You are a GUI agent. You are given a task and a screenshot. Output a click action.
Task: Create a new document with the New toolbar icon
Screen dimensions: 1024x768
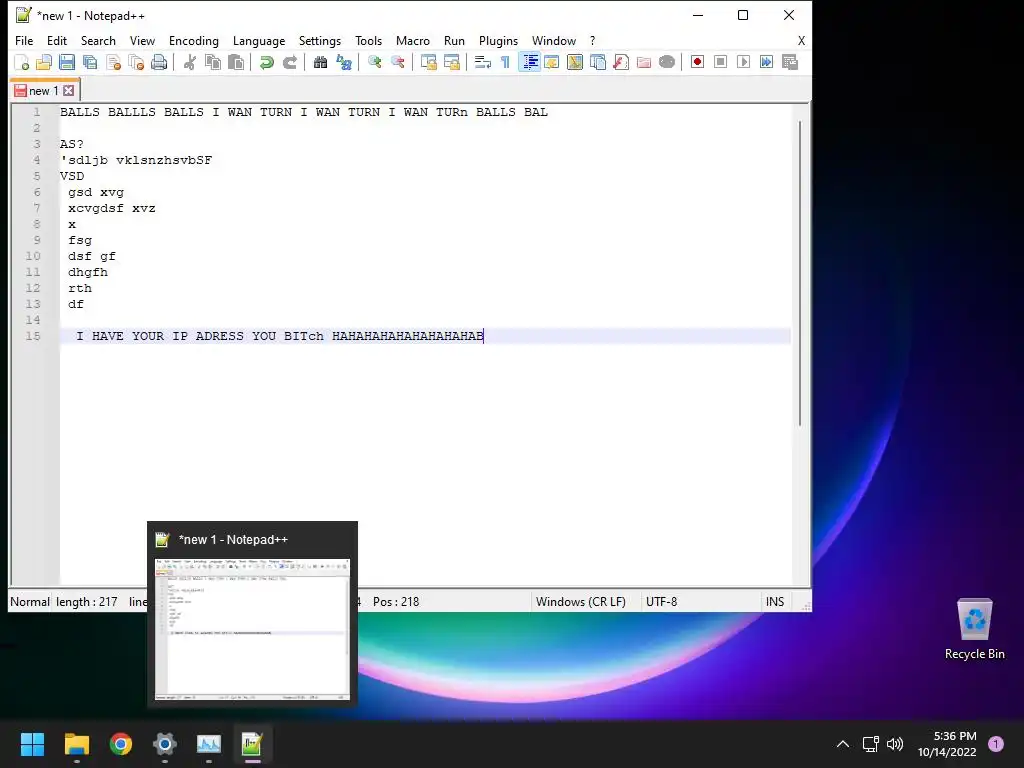pos(22,63)
